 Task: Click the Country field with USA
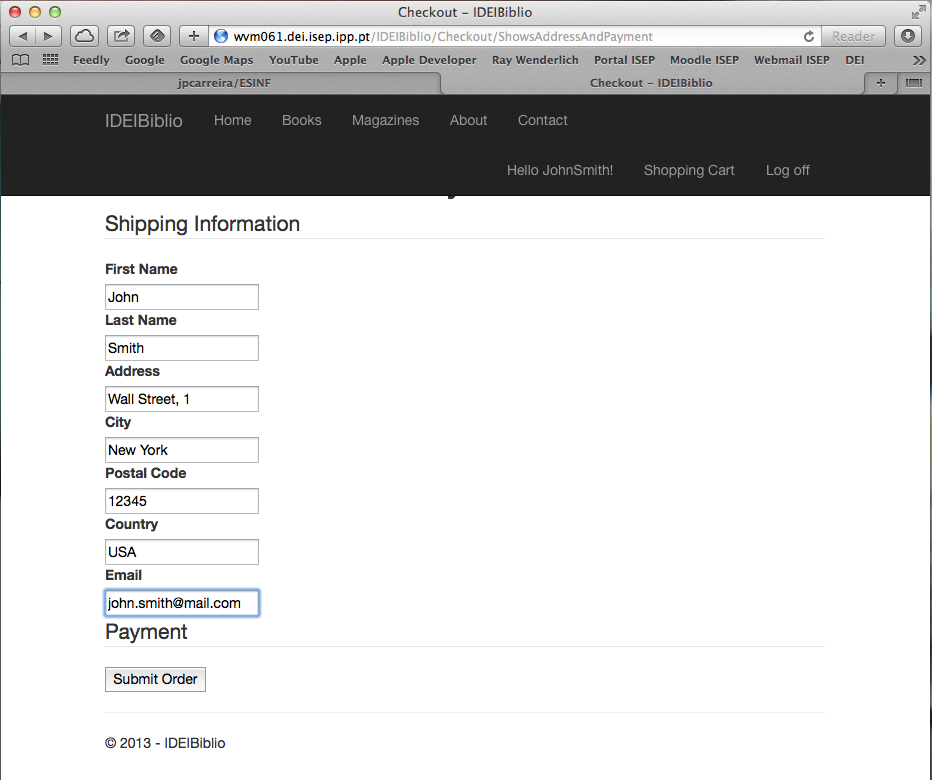[182, 552]
